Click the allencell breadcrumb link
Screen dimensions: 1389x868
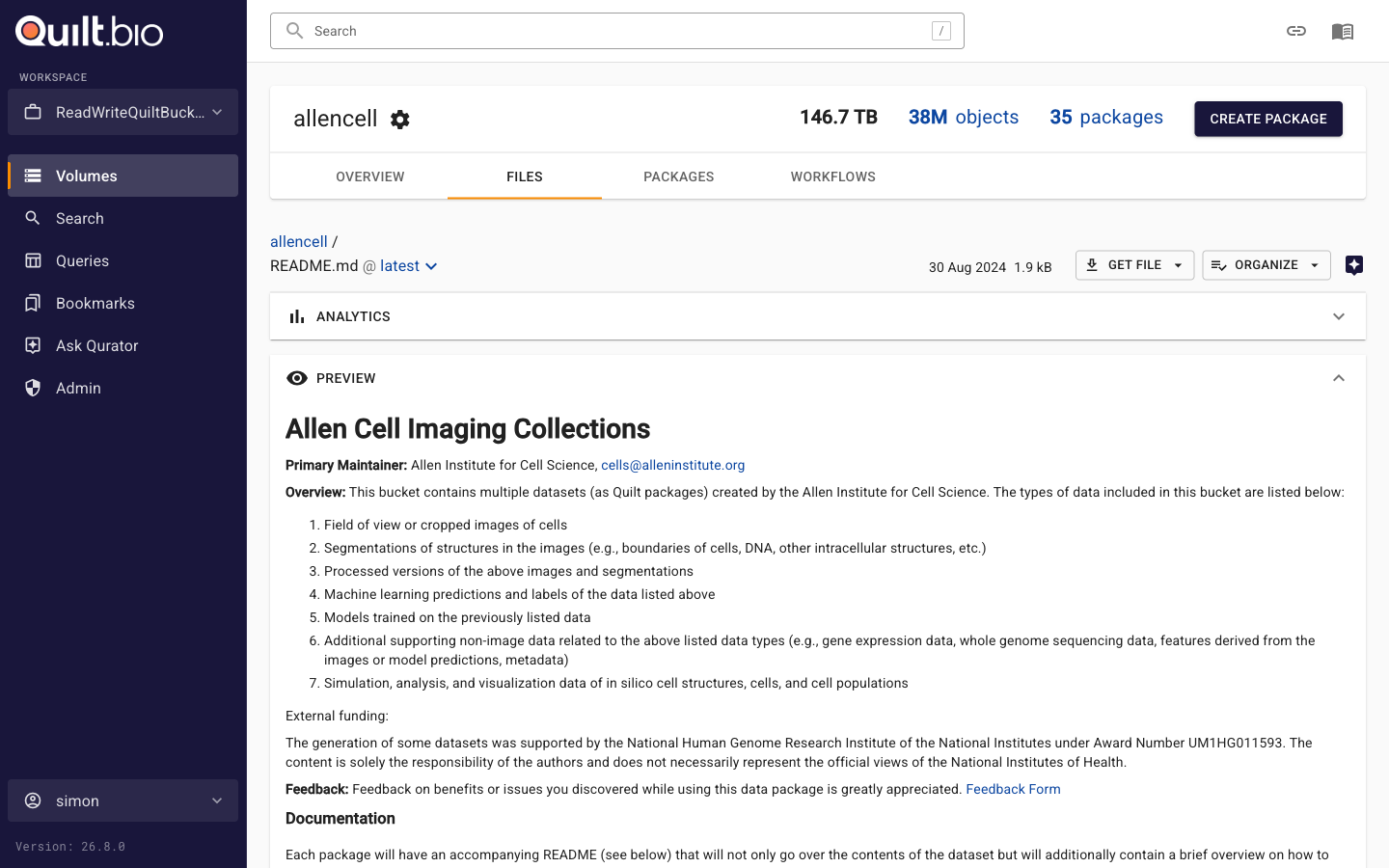click(x=299, y=241)
